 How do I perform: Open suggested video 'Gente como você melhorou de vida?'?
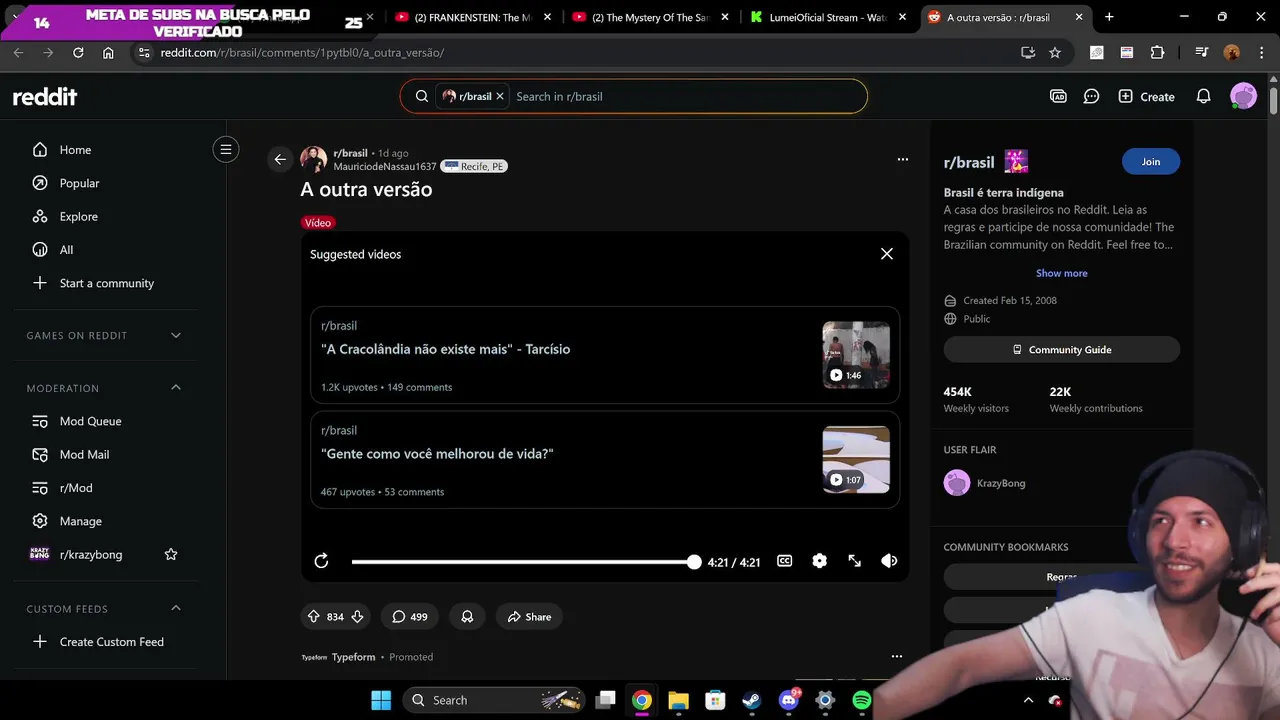(x=605, y=460)
